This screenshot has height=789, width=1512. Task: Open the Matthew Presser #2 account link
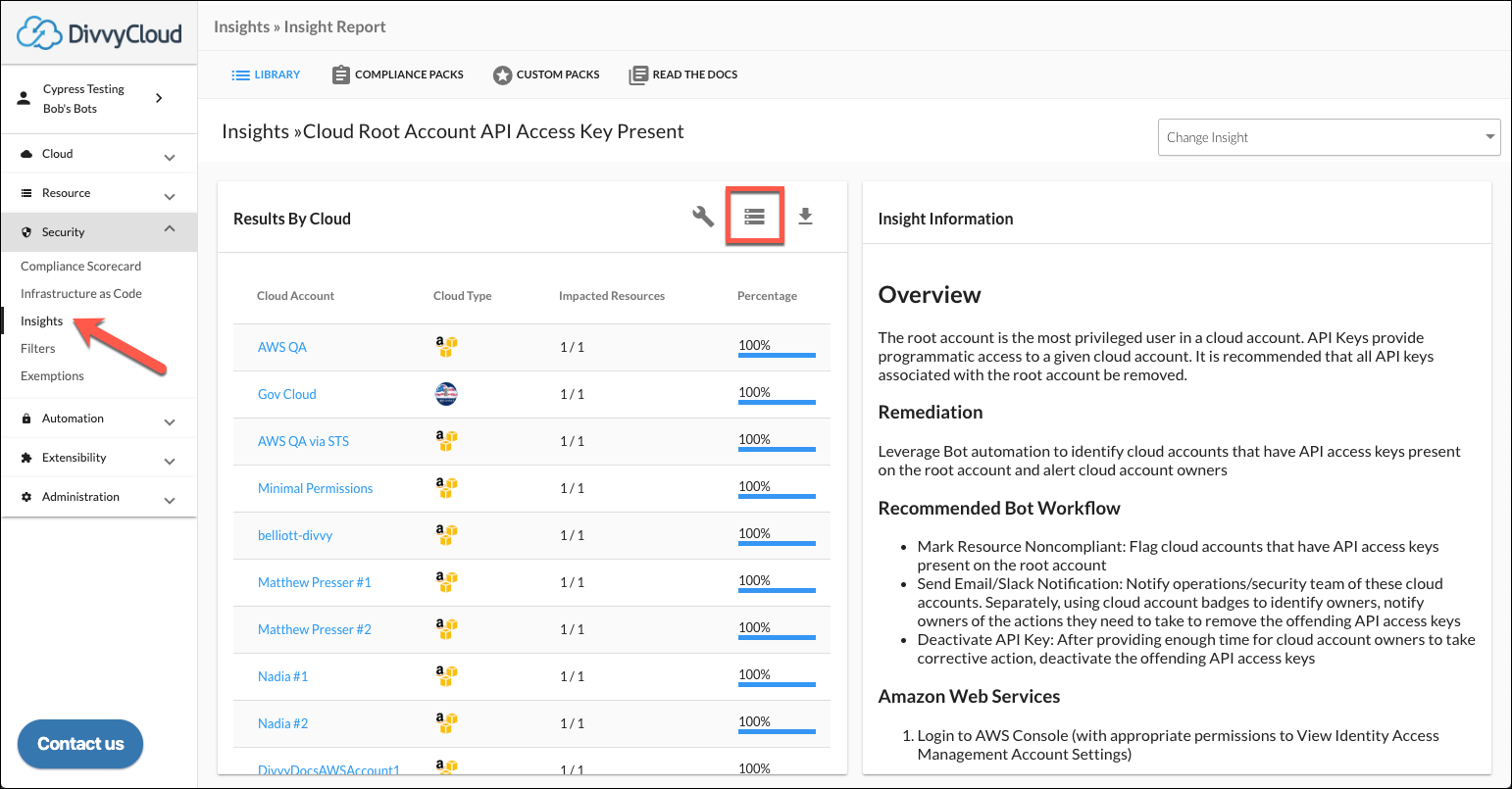(315, 629)
